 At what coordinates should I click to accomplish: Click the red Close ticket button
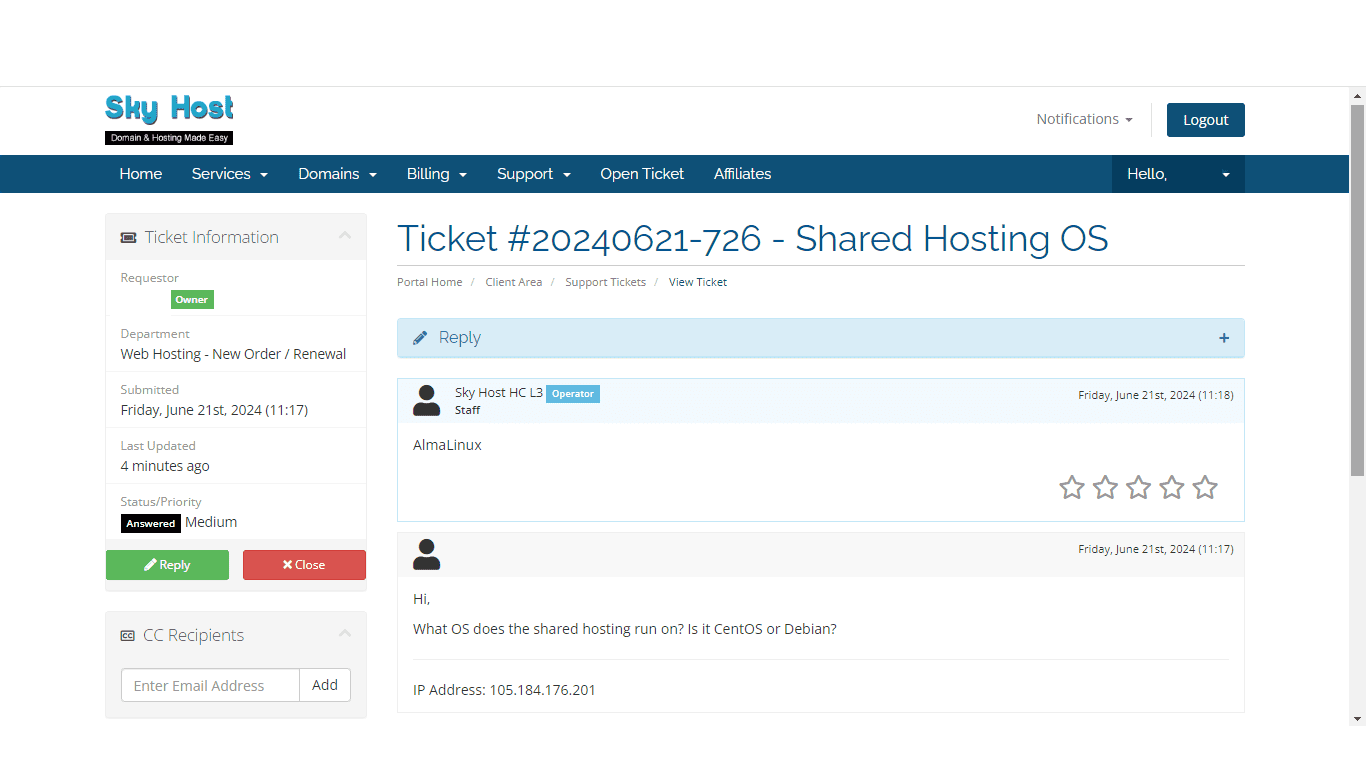304,565
